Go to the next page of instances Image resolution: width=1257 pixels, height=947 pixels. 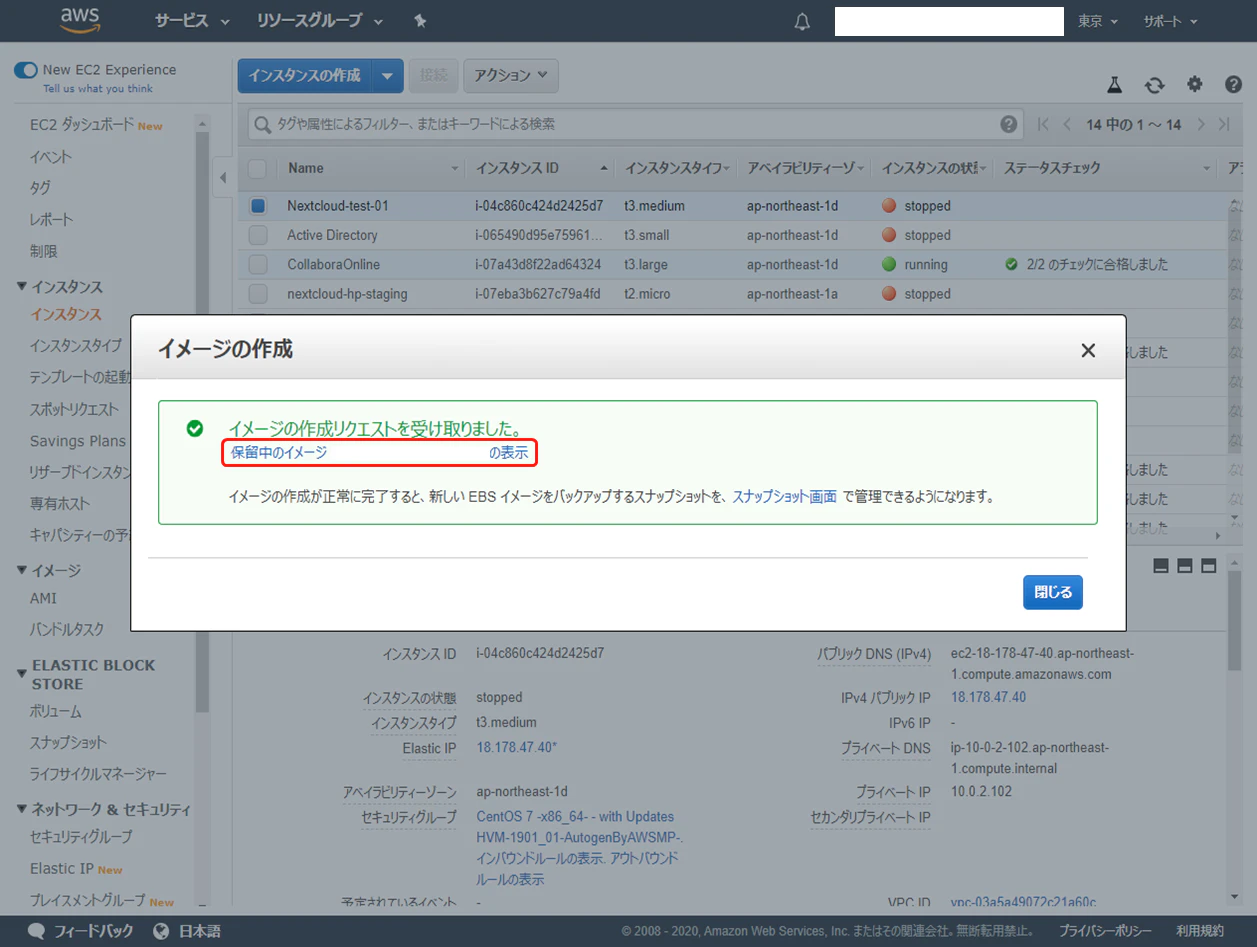point(1201,124)
